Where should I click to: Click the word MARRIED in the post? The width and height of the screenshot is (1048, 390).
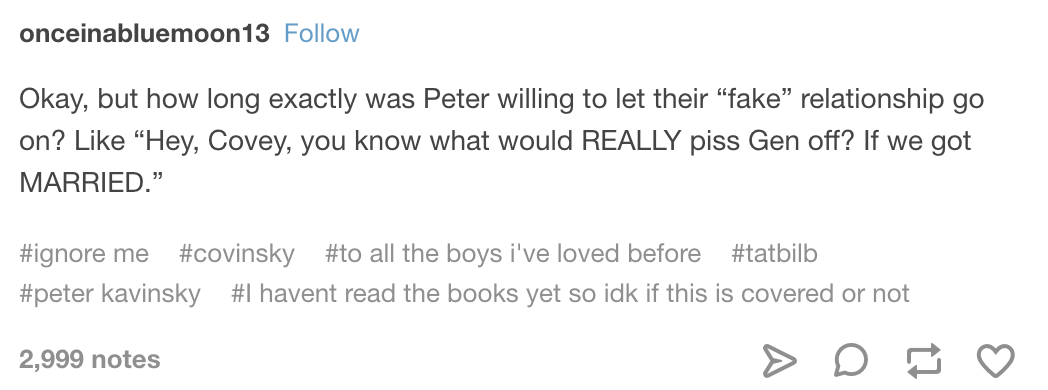pos(82,182)
